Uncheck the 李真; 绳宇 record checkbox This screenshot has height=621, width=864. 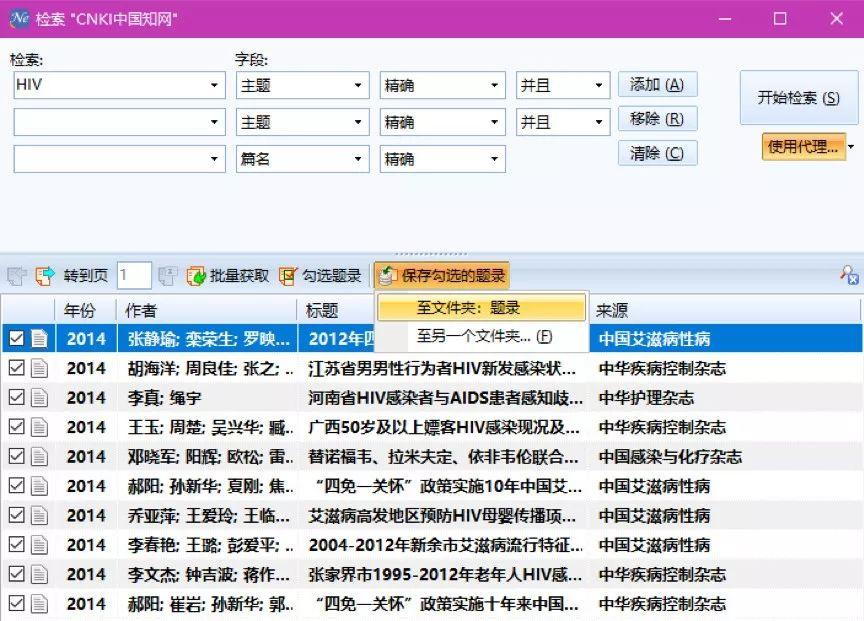pyautogui.click(x=17, y=397)
